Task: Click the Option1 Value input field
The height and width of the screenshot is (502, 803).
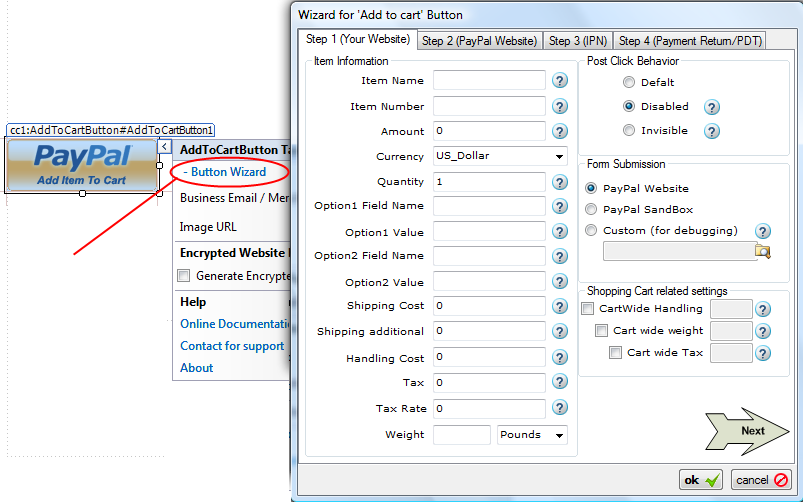Action: [x=489, y=232]
